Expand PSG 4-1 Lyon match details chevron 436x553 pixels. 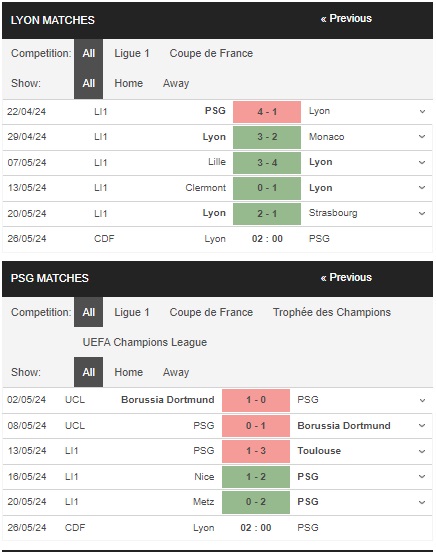point(422,111)
